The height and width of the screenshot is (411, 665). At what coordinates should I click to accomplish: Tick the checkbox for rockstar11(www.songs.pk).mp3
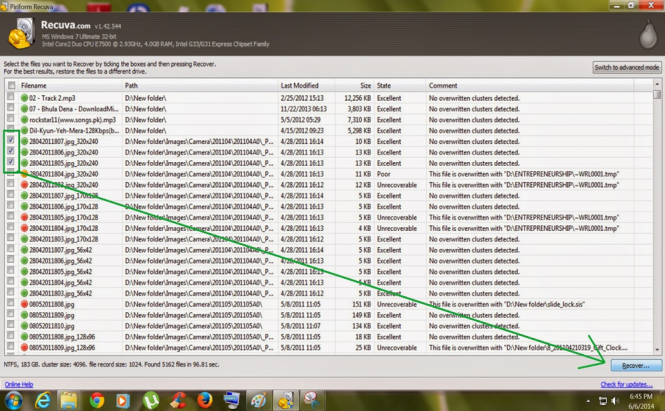[x=11, y=118]
